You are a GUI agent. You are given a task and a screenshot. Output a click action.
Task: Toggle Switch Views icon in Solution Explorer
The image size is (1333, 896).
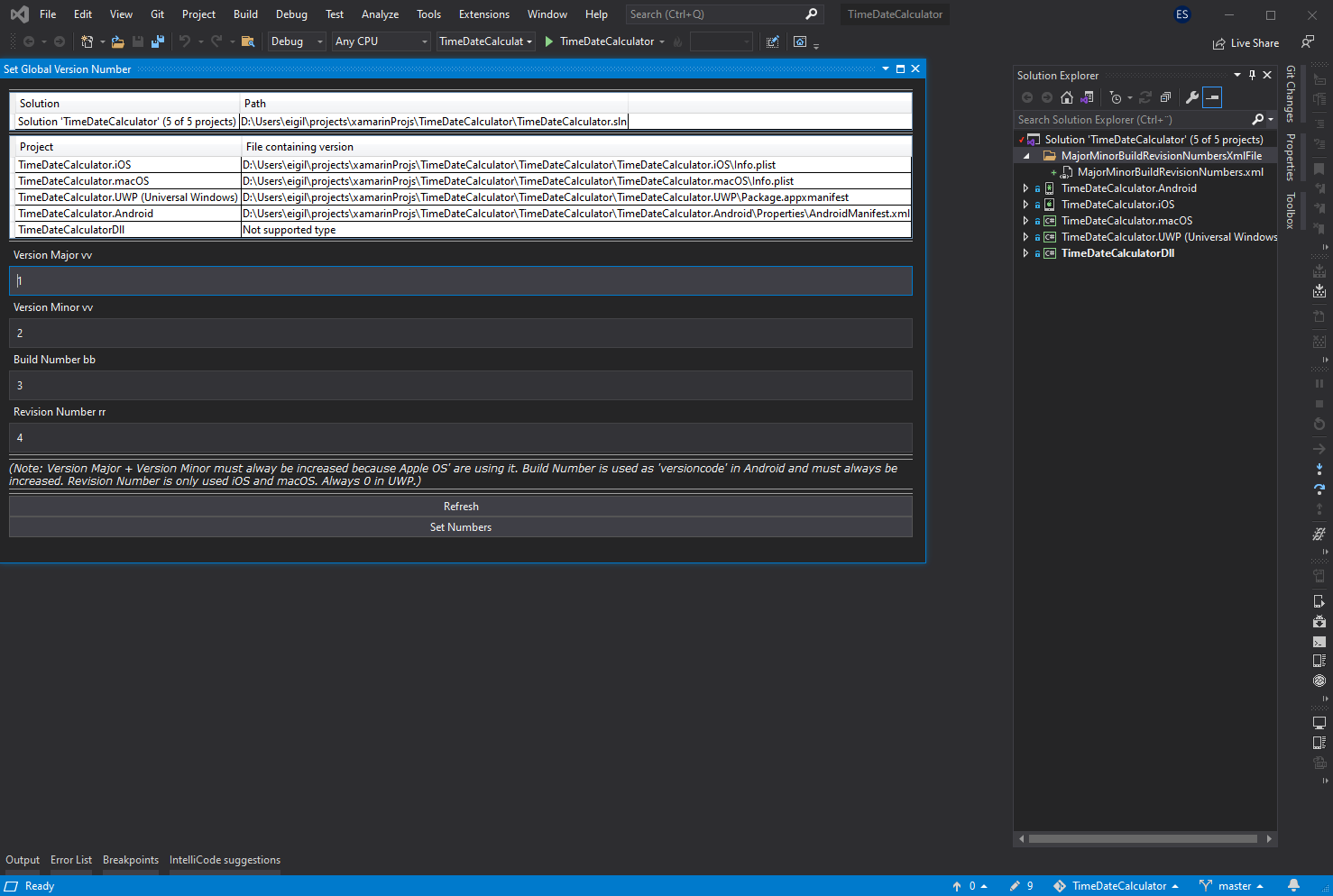pos(1087,97)
